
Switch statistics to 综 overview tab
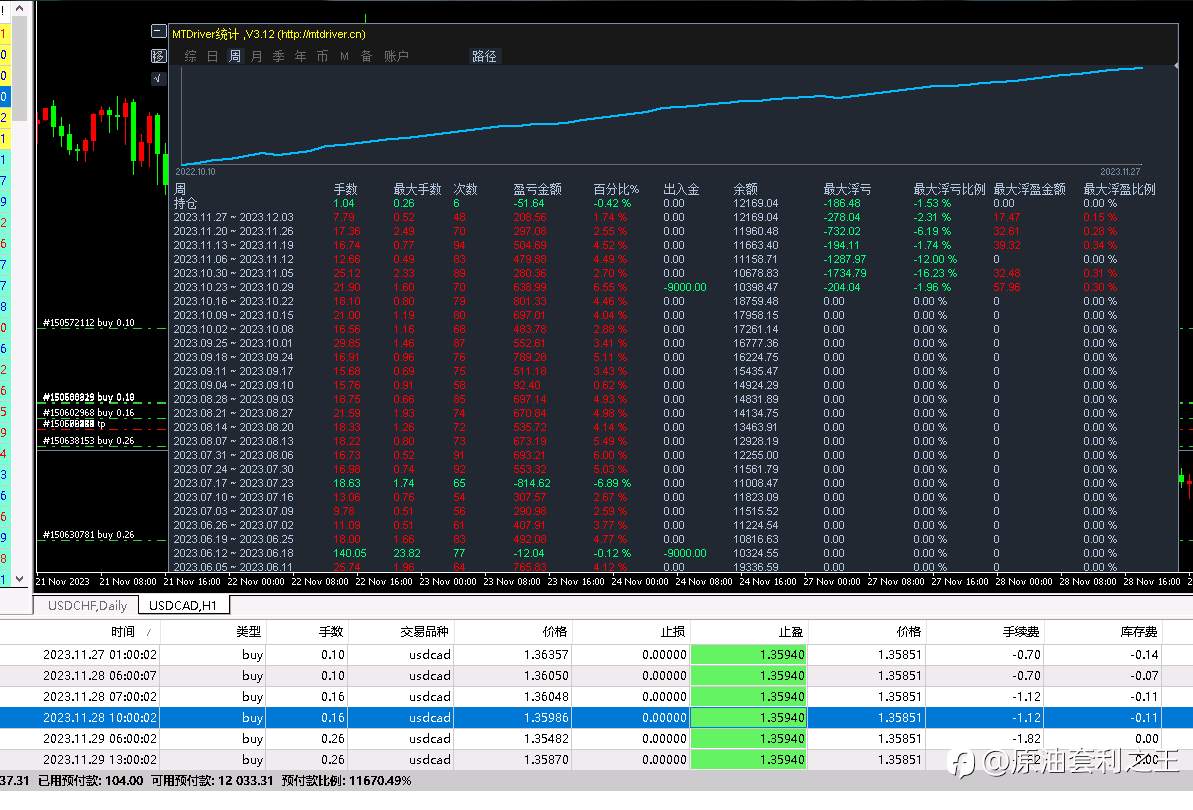191,56
